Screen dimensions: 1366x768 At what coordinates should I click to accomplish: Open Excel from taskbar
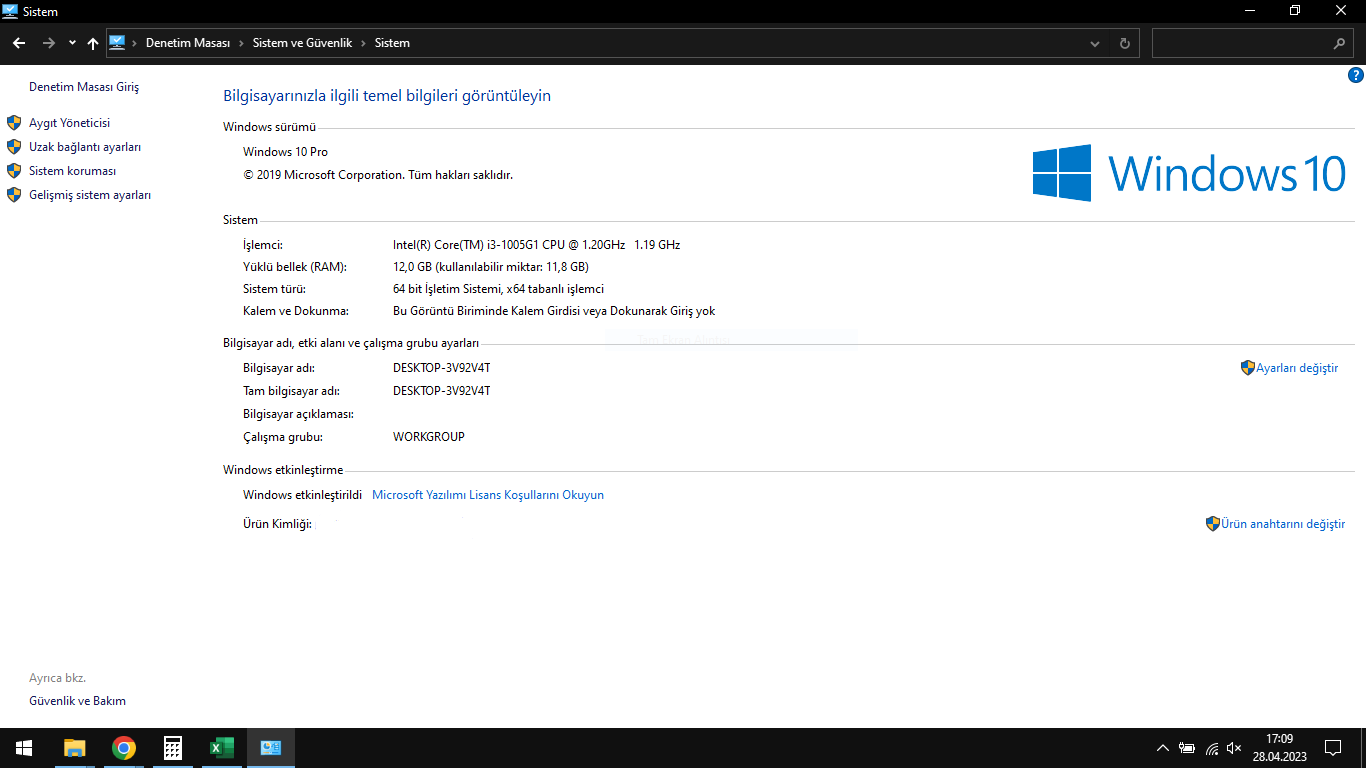pos(222,748)
